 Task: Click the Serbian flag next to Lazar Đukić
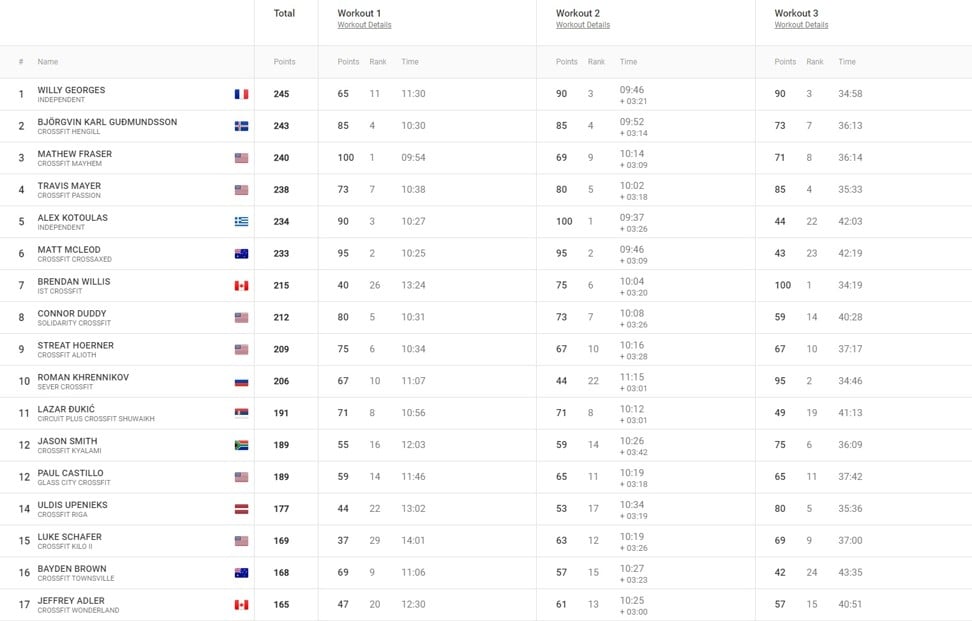point(241,413)
